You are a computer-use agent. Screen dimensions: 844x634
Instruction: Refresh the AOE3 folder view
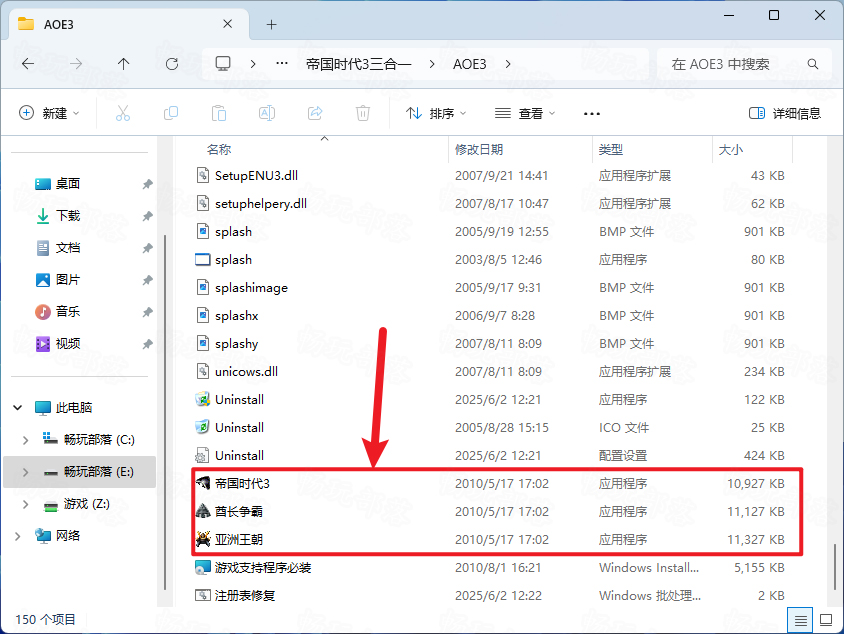tap(172, 64)
